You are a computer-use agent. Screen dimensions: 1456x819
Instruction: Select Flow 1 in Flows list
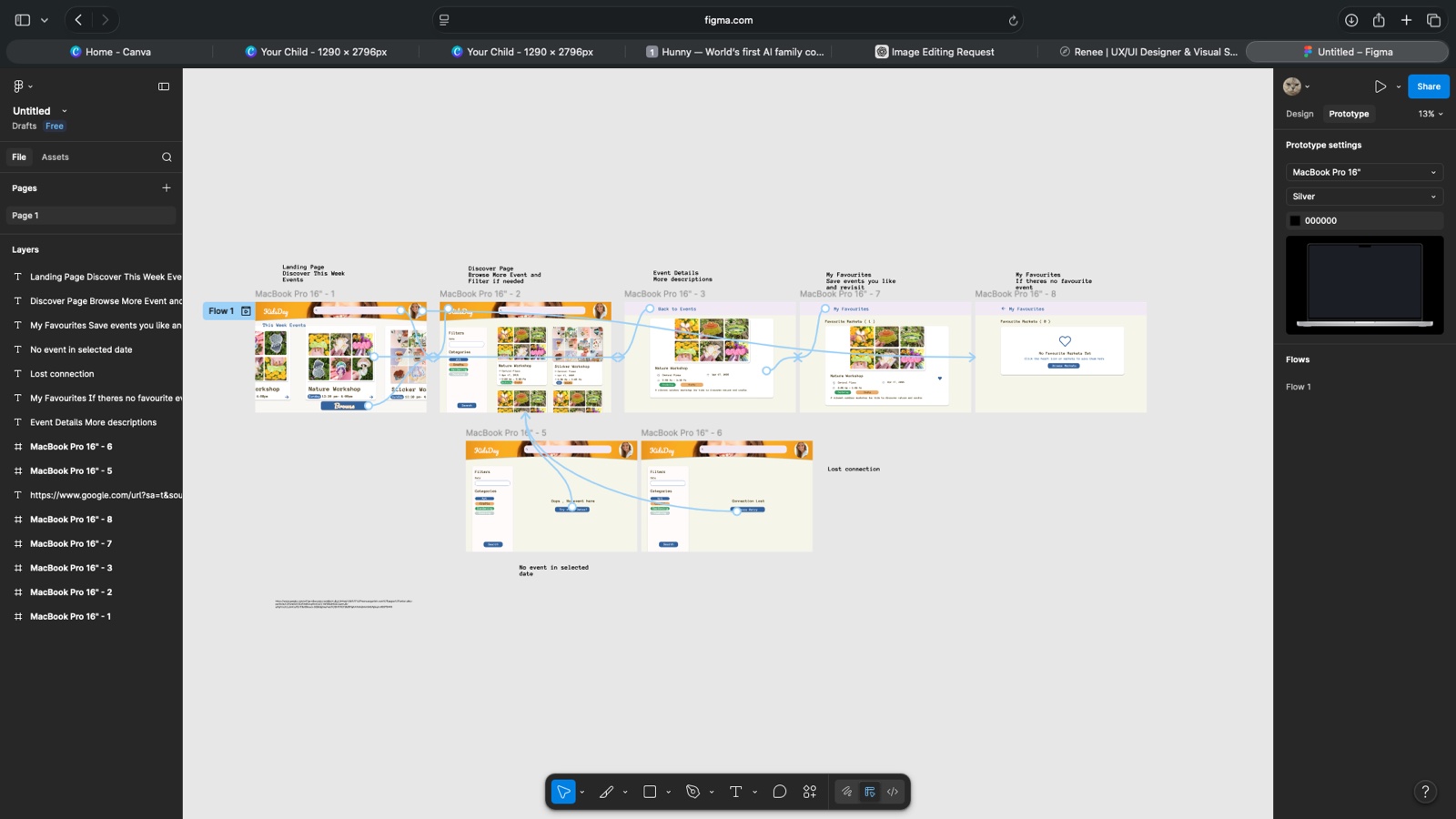(x=1298, y=387)
